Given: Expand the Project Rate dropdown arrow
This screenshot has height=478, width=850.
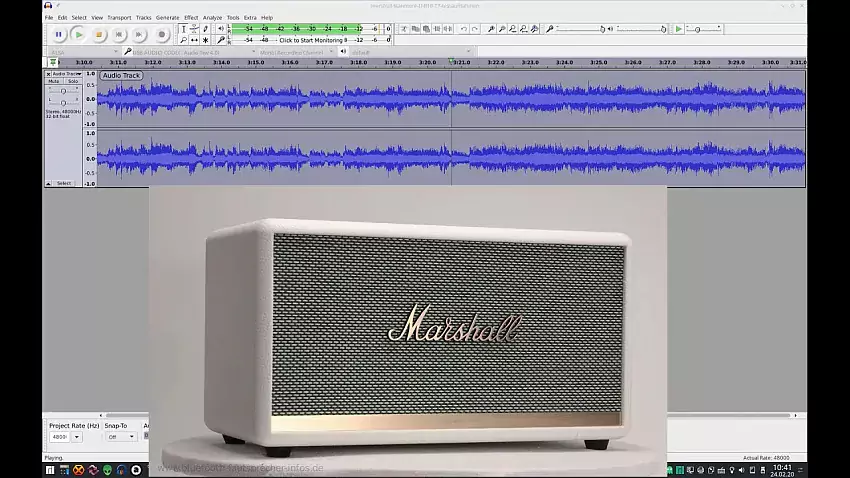Looking at the screenshot, I should (x=76, y=437).
